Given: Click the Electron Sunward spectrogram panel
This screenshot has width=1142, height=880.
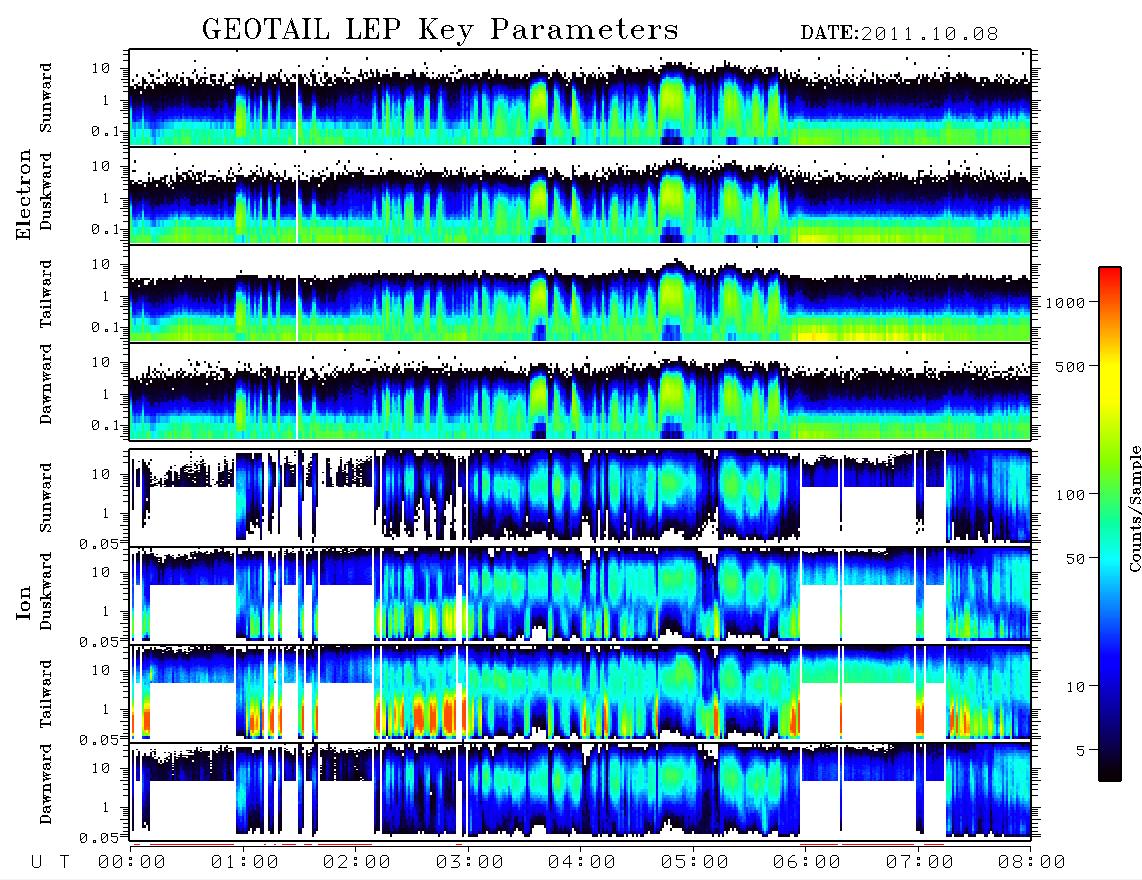Looking at the screenshot, I should click(x=580, y=98).
